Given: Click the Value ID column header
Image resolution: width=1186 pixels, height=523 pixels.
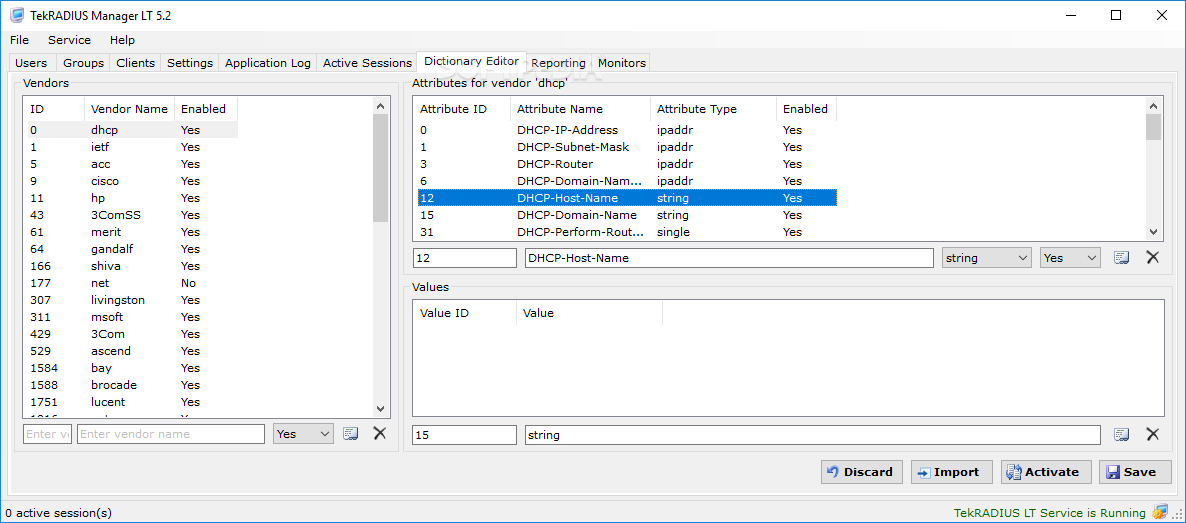Looking at the screenshot, I should tap(464, 313).
